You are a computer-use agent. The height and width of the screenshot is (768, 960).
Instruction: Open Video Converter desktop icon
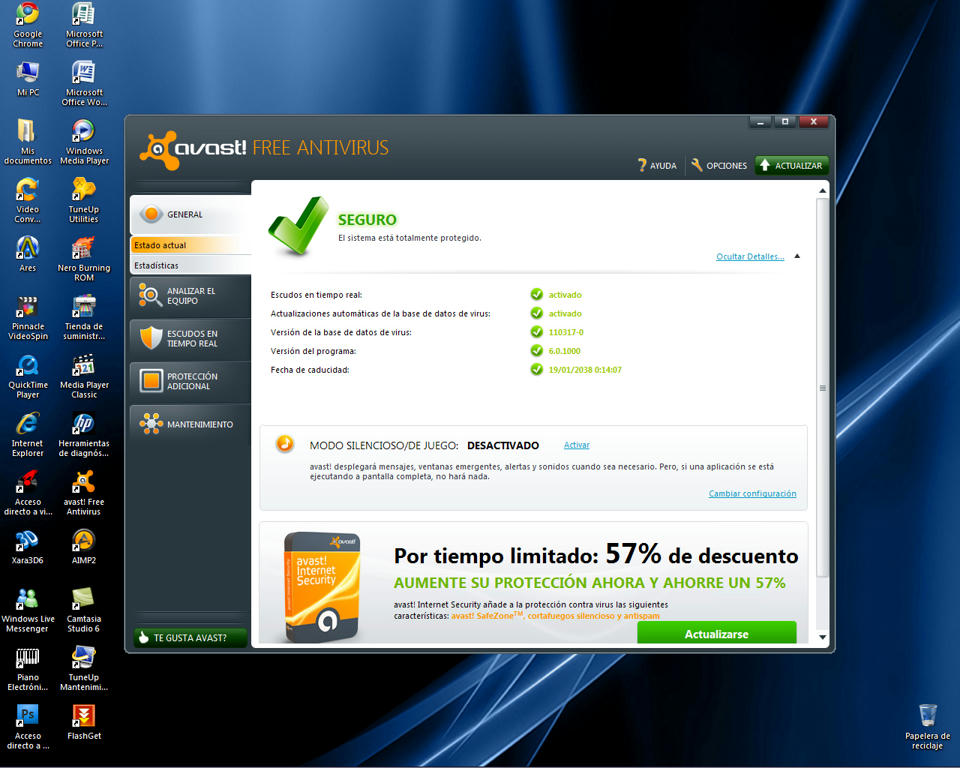coord(28,200)
